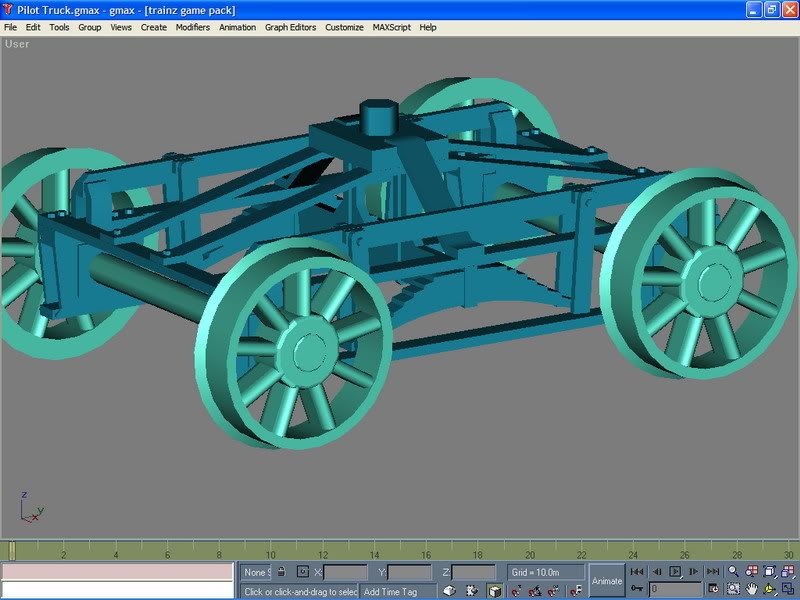
Task: Step forward to the next frame
Action: [x=693, y=571]
